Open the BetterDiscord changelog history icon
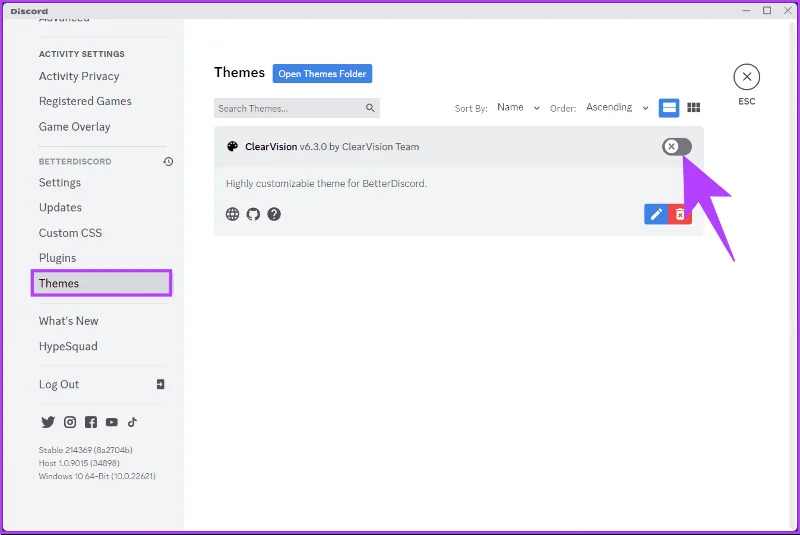Viewport: 800px width, 535px height. coord(168,162)
